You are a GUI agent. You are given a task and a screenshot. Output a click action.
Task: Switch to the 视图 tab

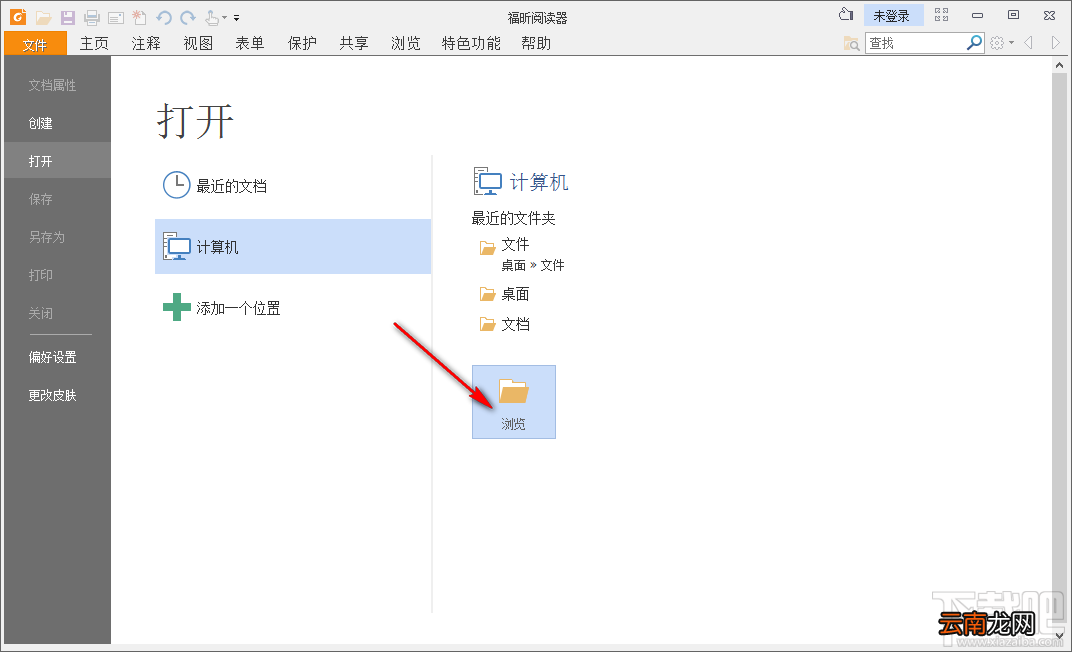point(198,44)
